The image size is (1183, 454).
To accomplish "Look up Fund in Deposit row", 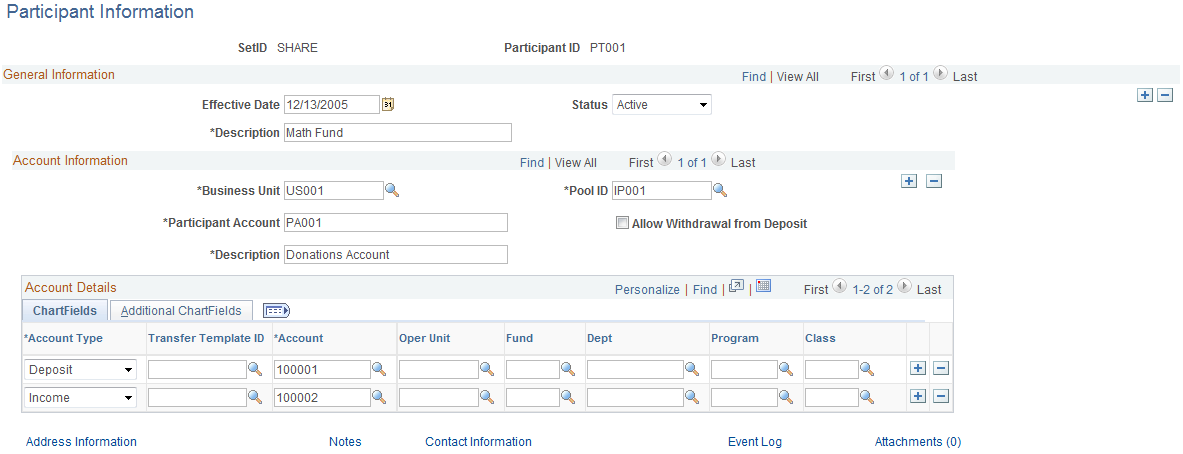I will click(567, 370).
